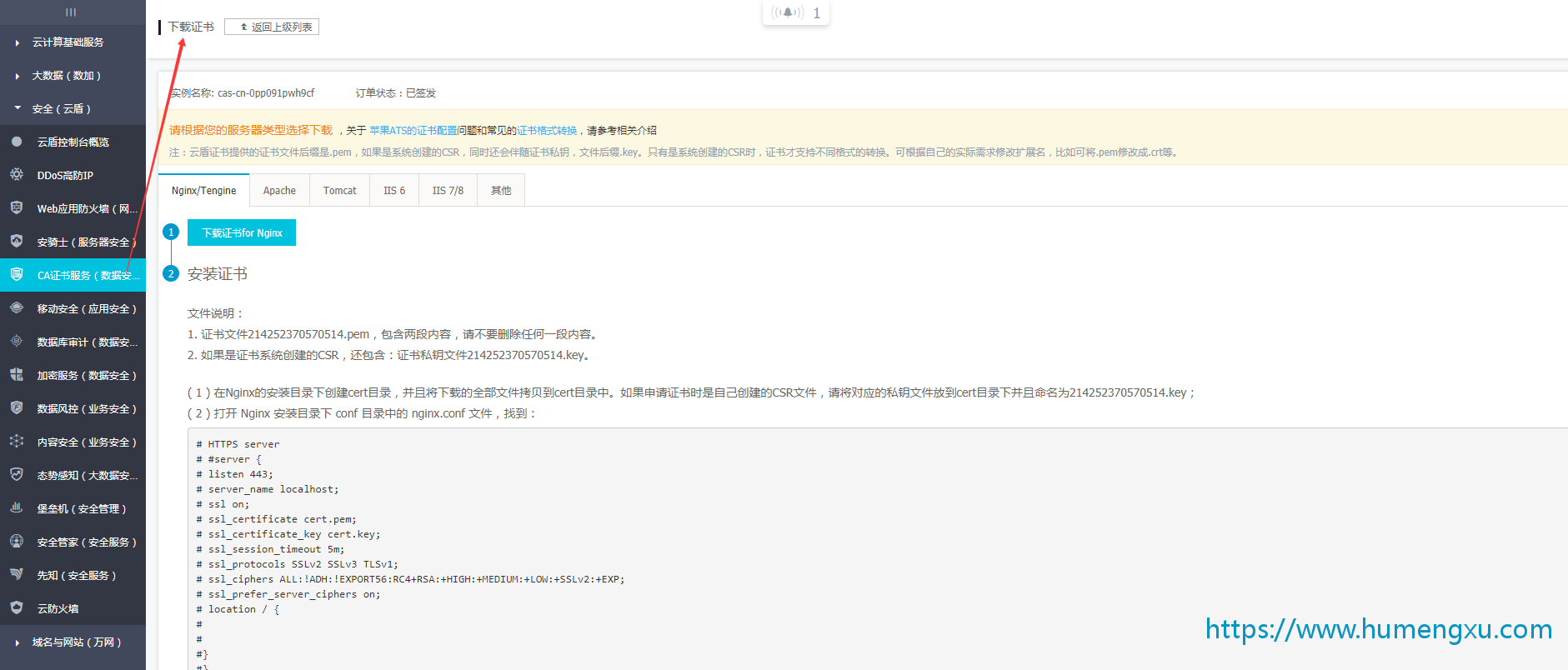Image resolution: width=1568 pixels, height=670 pixels.
Task: Open 安全管家（安全服务） menu entry
Action: 73,542
